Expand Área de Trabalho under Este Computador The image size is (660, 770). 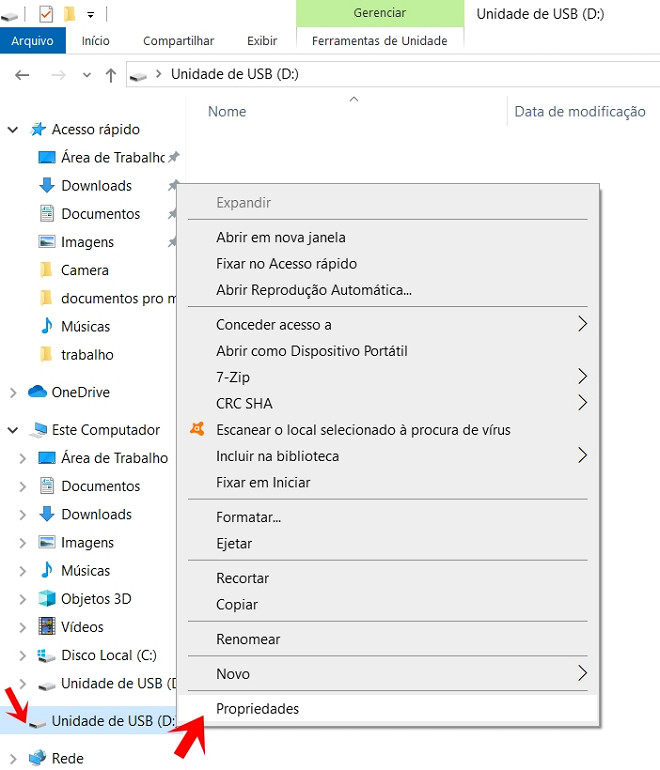[x=23, y=459]
